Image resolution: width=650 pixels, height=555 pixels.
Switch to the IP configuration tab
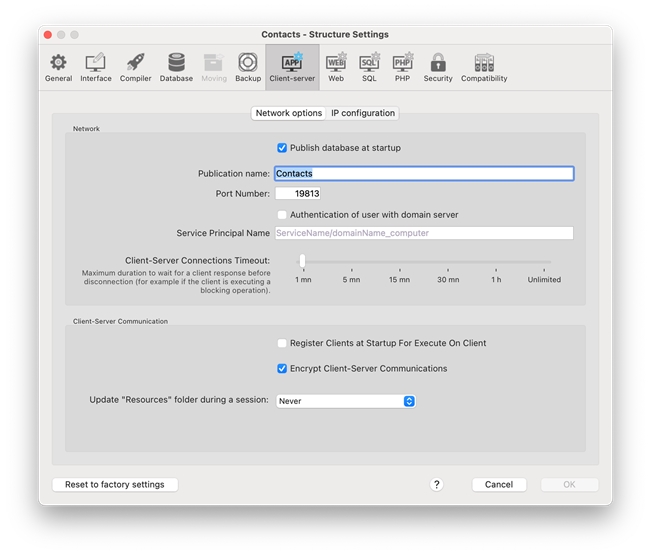coord(363,113)
